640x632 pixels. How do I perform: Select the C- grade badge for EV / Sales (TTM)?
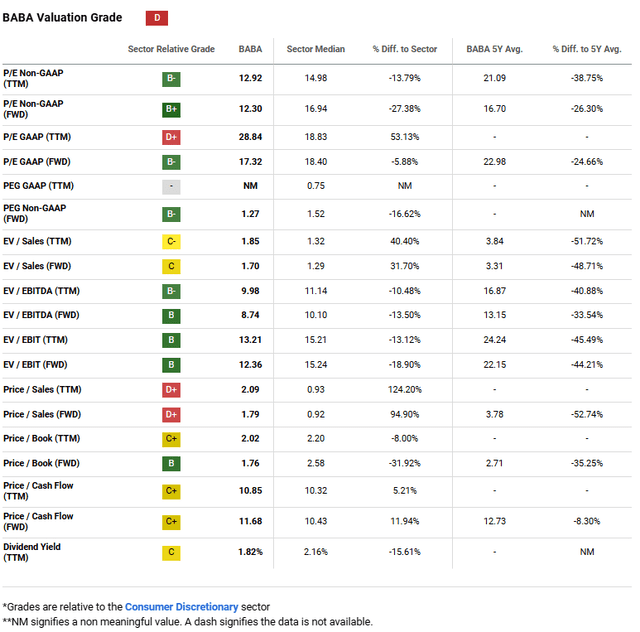click(x=172, y=242)
